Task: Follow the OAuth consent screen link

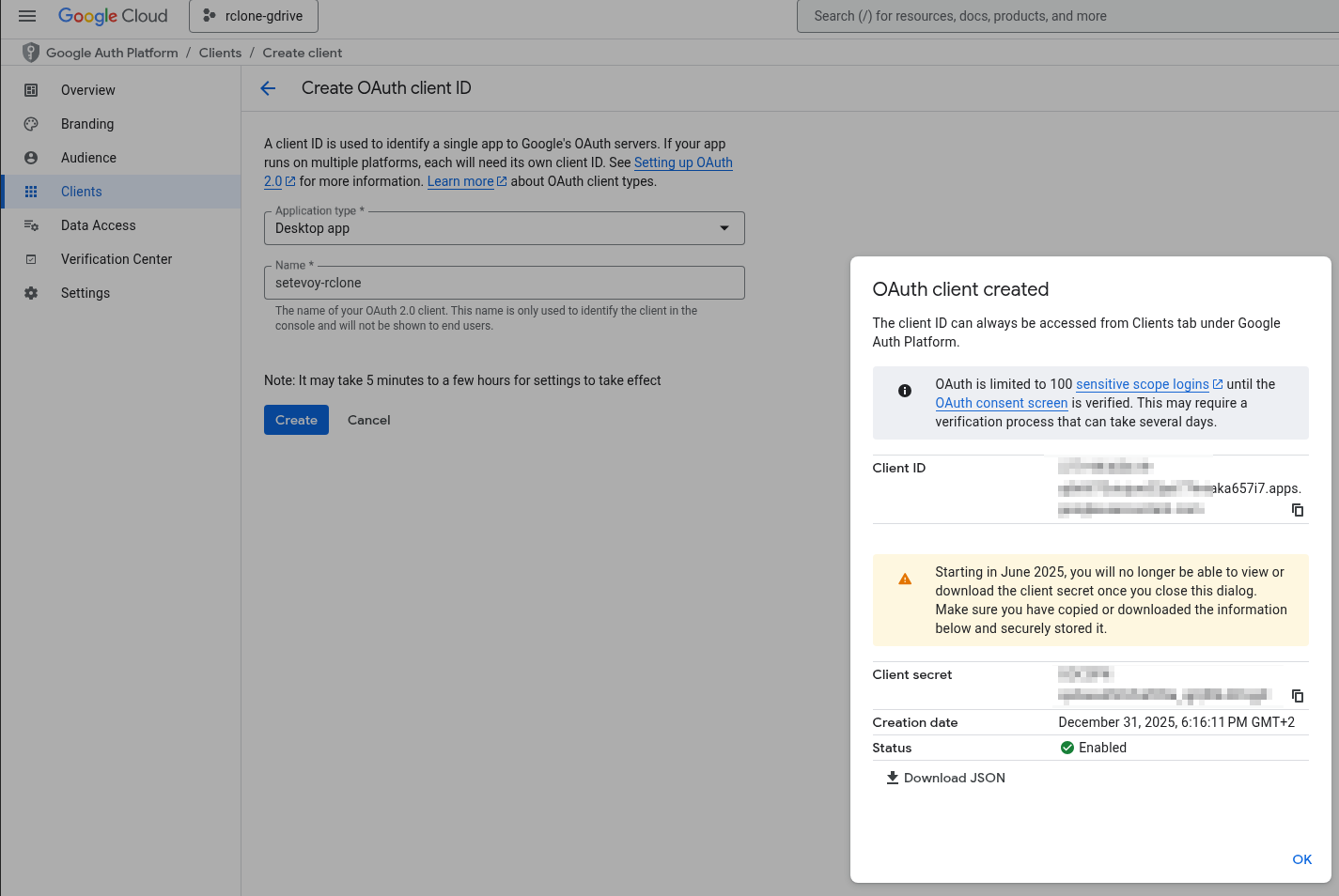Action: (1001, 403)
